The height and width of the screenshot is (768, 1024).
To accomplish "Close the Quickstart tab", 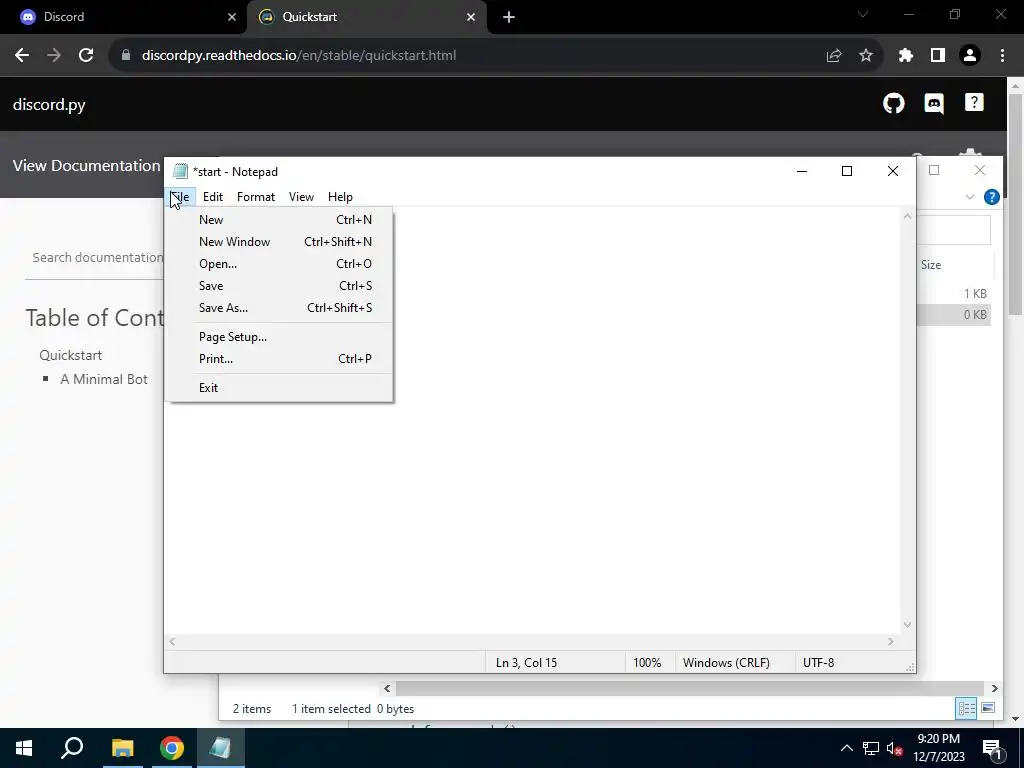I will coord(471,17).
